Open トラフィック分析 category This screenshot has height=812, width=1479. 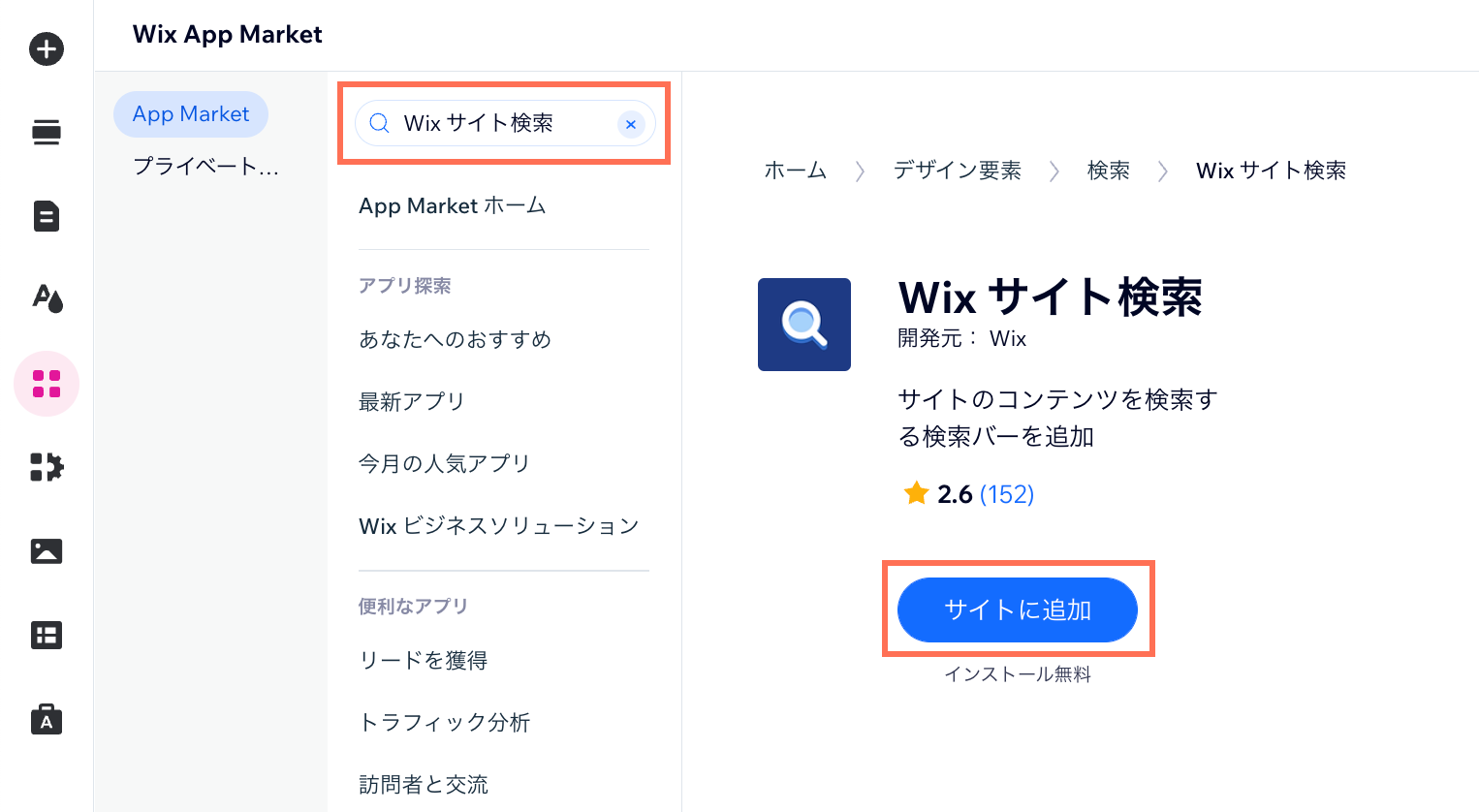point(444,722)
